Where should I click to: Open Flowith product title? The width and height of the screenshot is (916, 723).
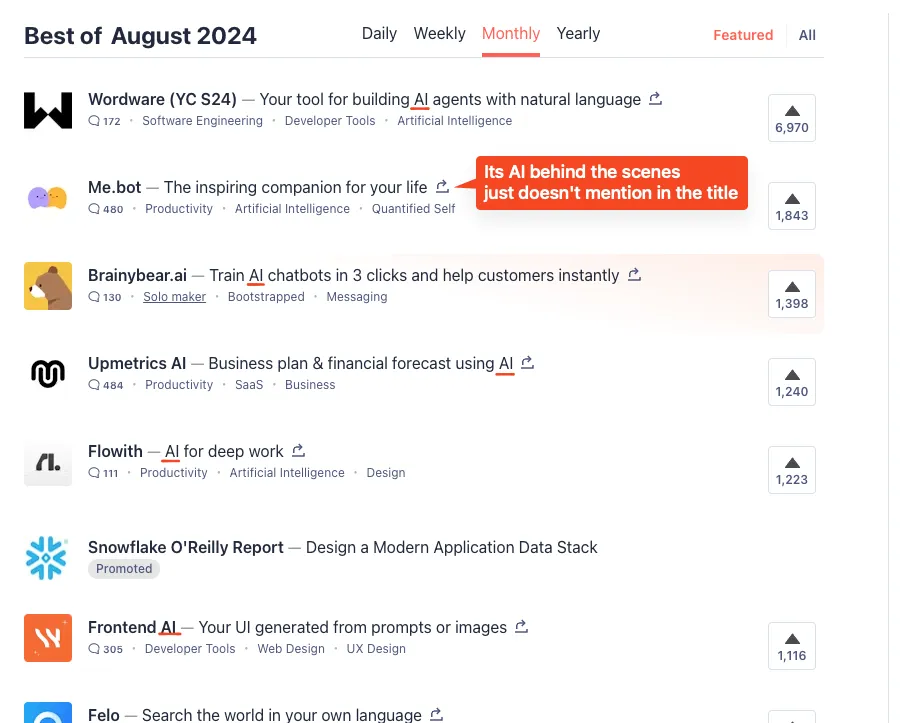tap(115, 451)
